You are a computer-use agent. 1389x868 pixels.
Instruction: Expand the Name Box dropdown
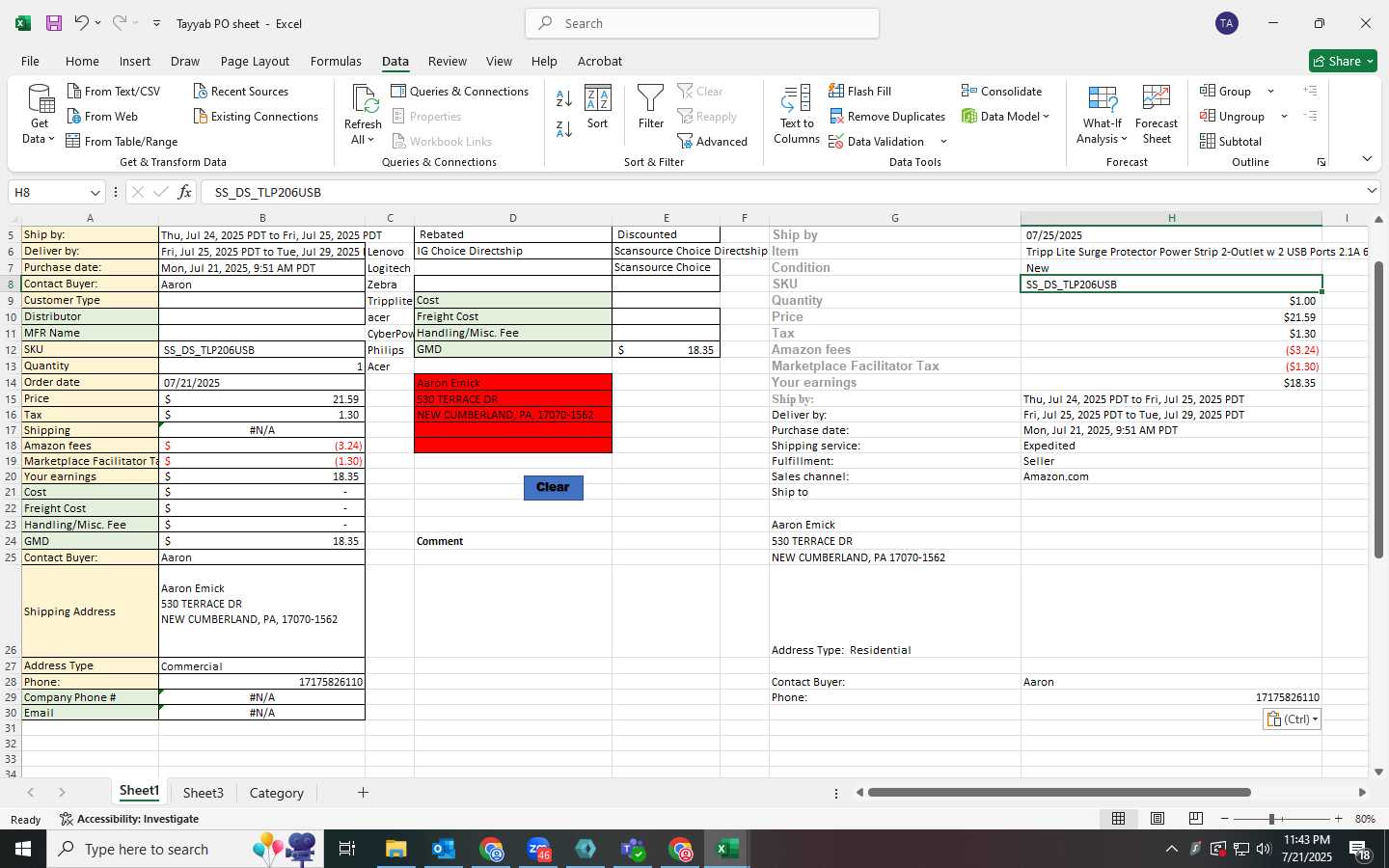coord(95,193)
